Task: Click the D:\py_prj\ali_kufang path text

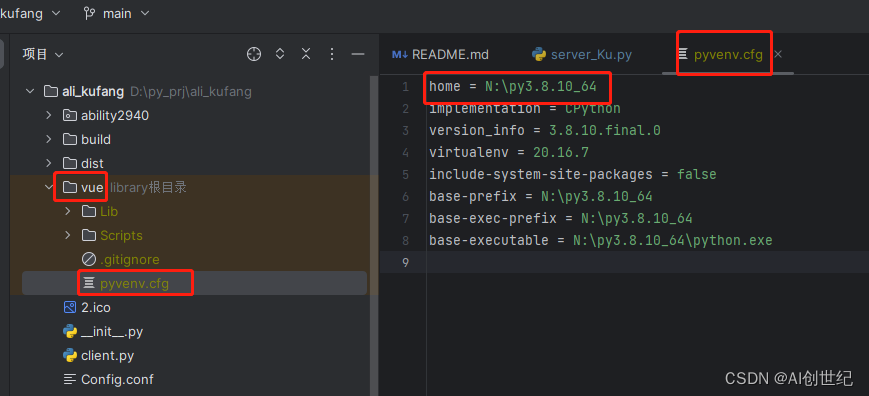Action: [191, 91]
